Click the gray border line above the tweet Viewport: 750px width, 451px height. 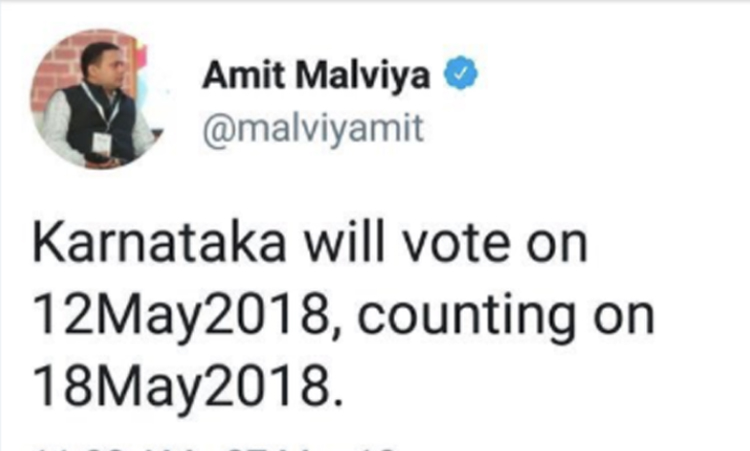point(375,3)
